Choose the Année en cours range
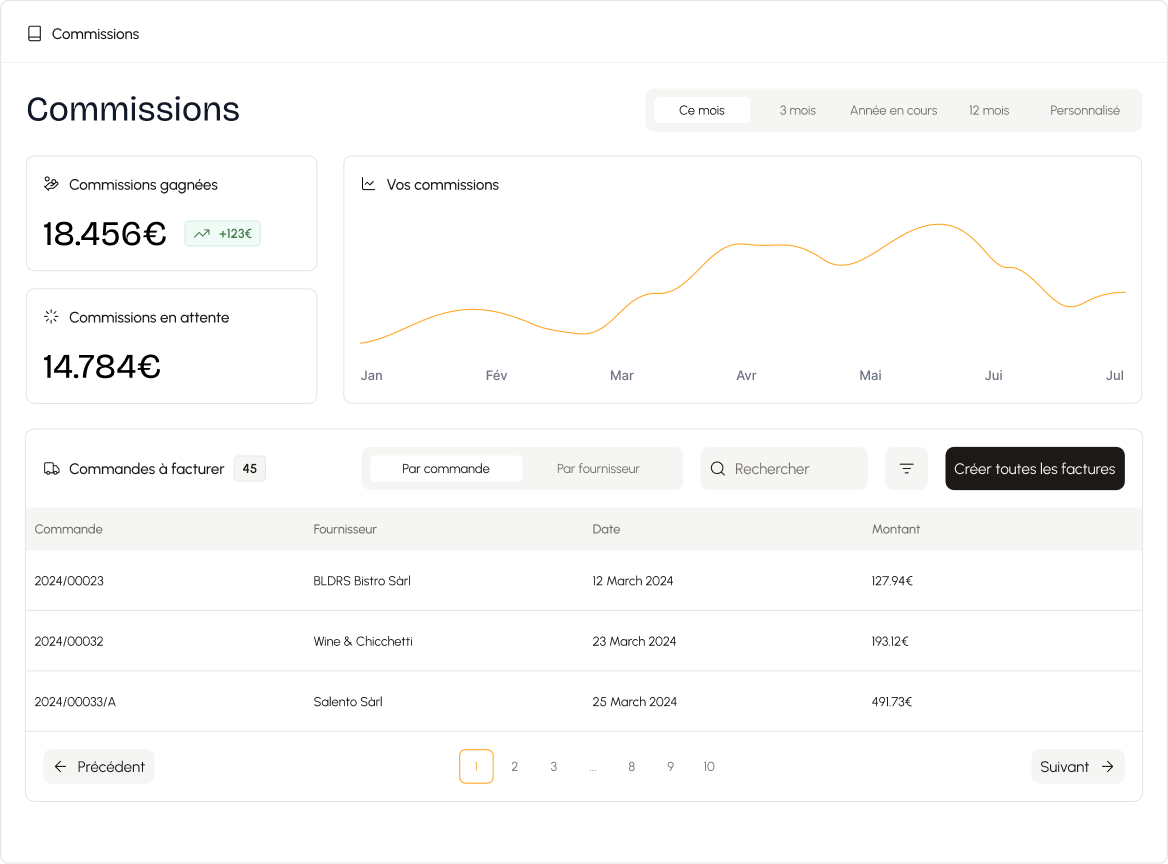This screenshot has width=1168, height=864. (893, 110)
